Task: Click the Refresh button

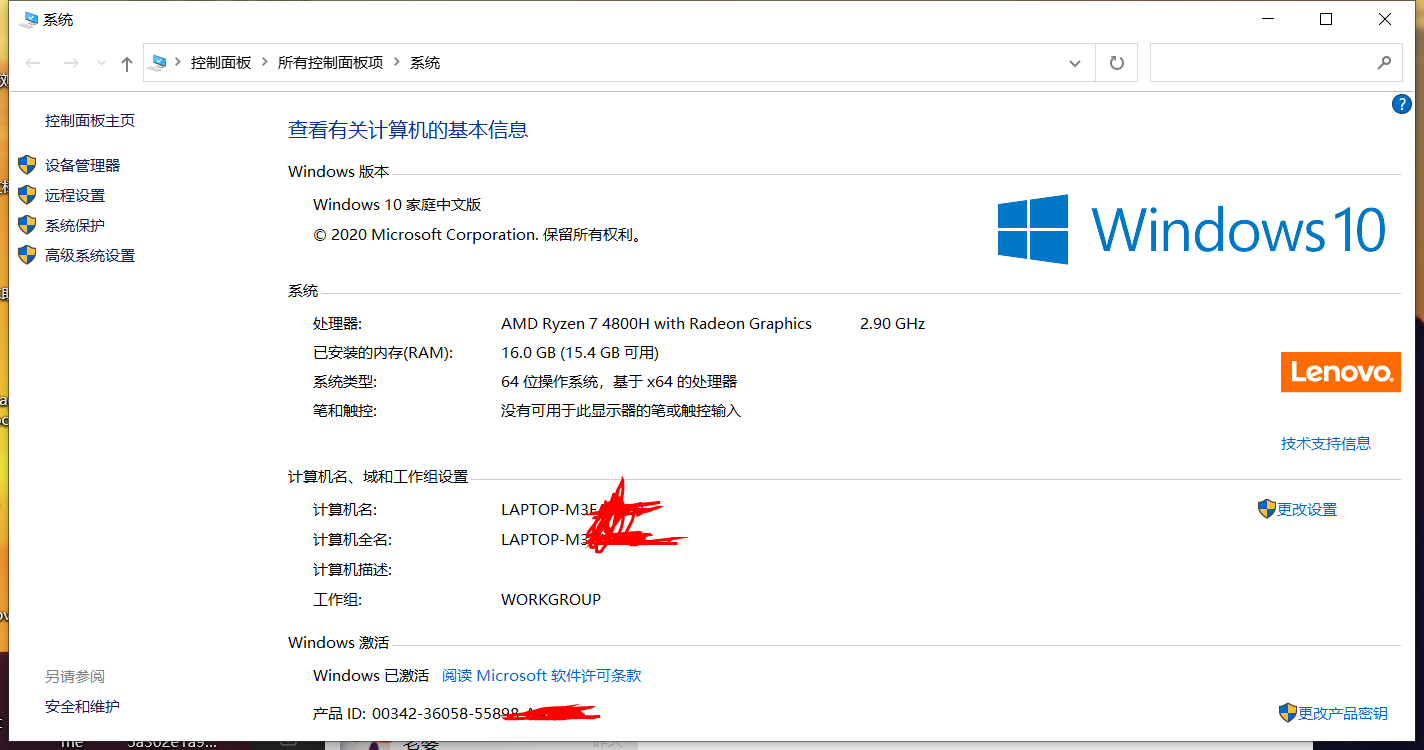Action: [1117, 63]
